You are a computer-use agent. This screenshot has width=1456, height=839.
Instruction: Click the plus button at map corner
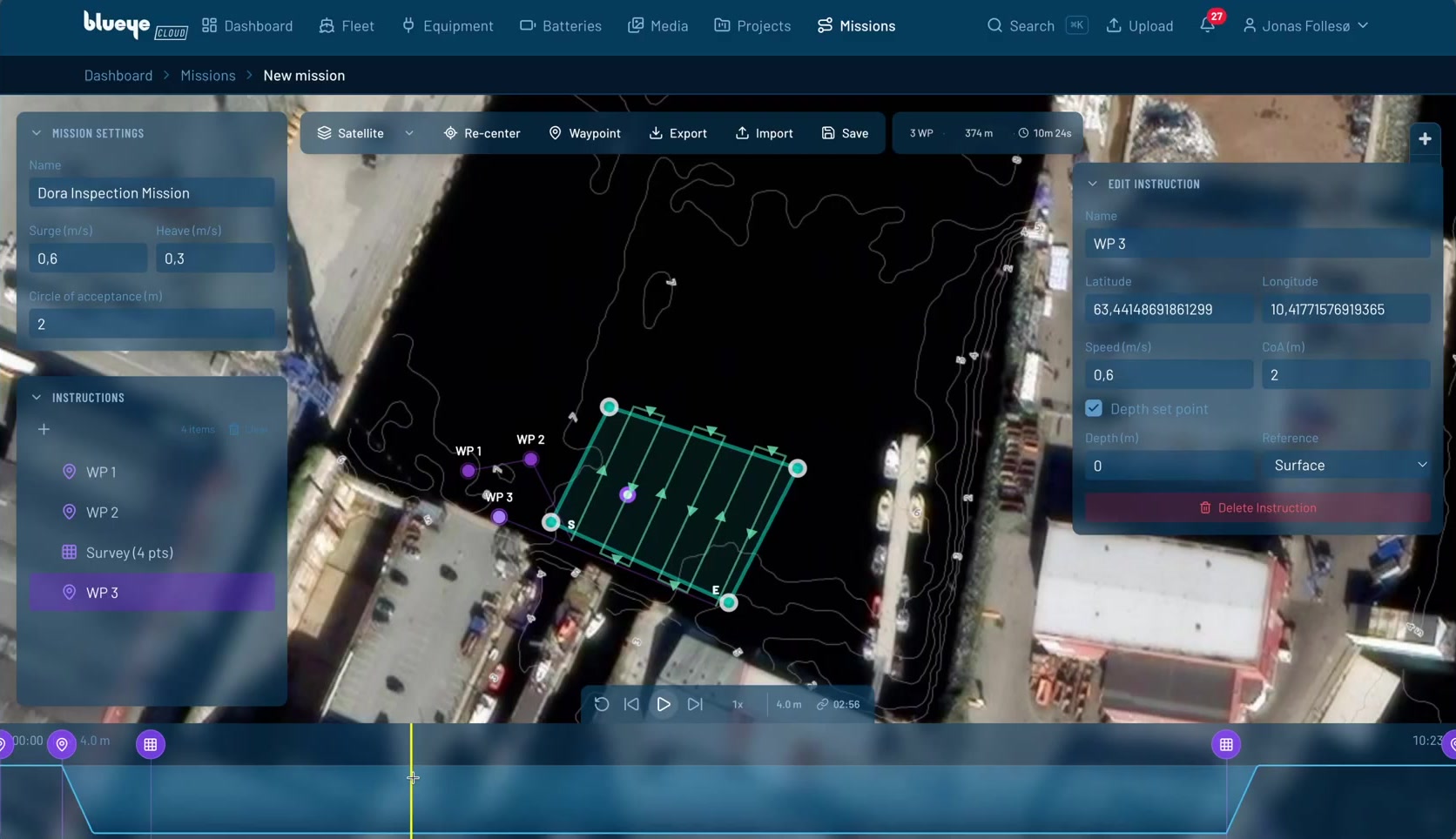[1425, 139]
